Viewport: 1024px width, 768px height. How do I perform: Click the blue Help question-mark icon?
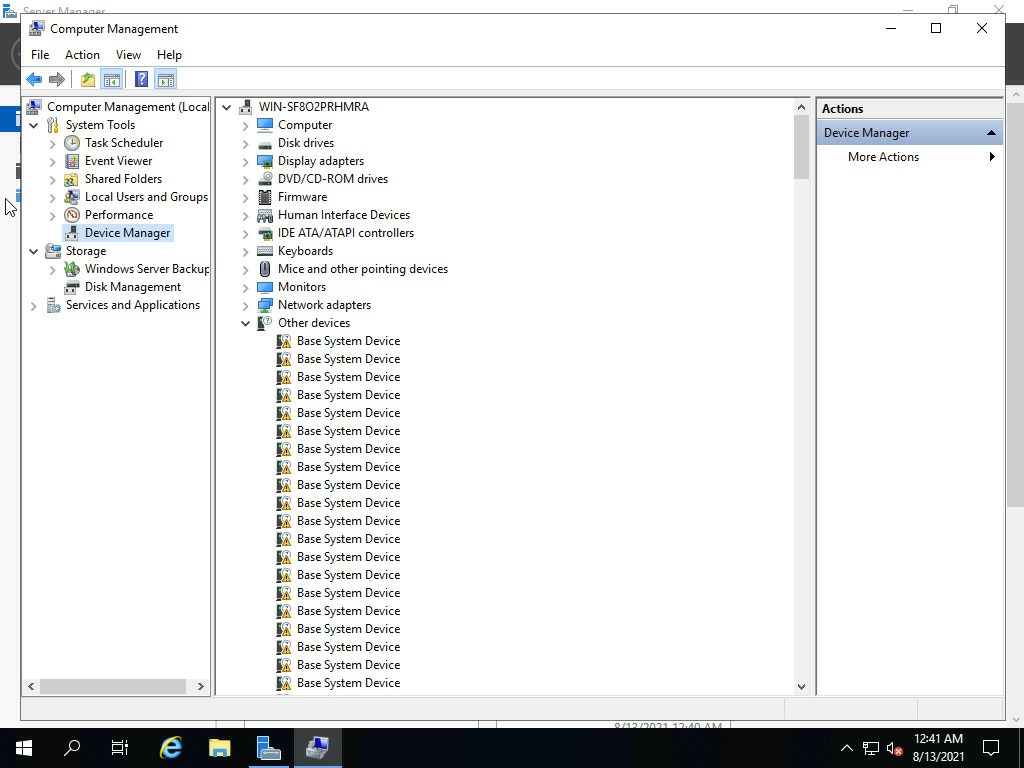coord(141,80)
